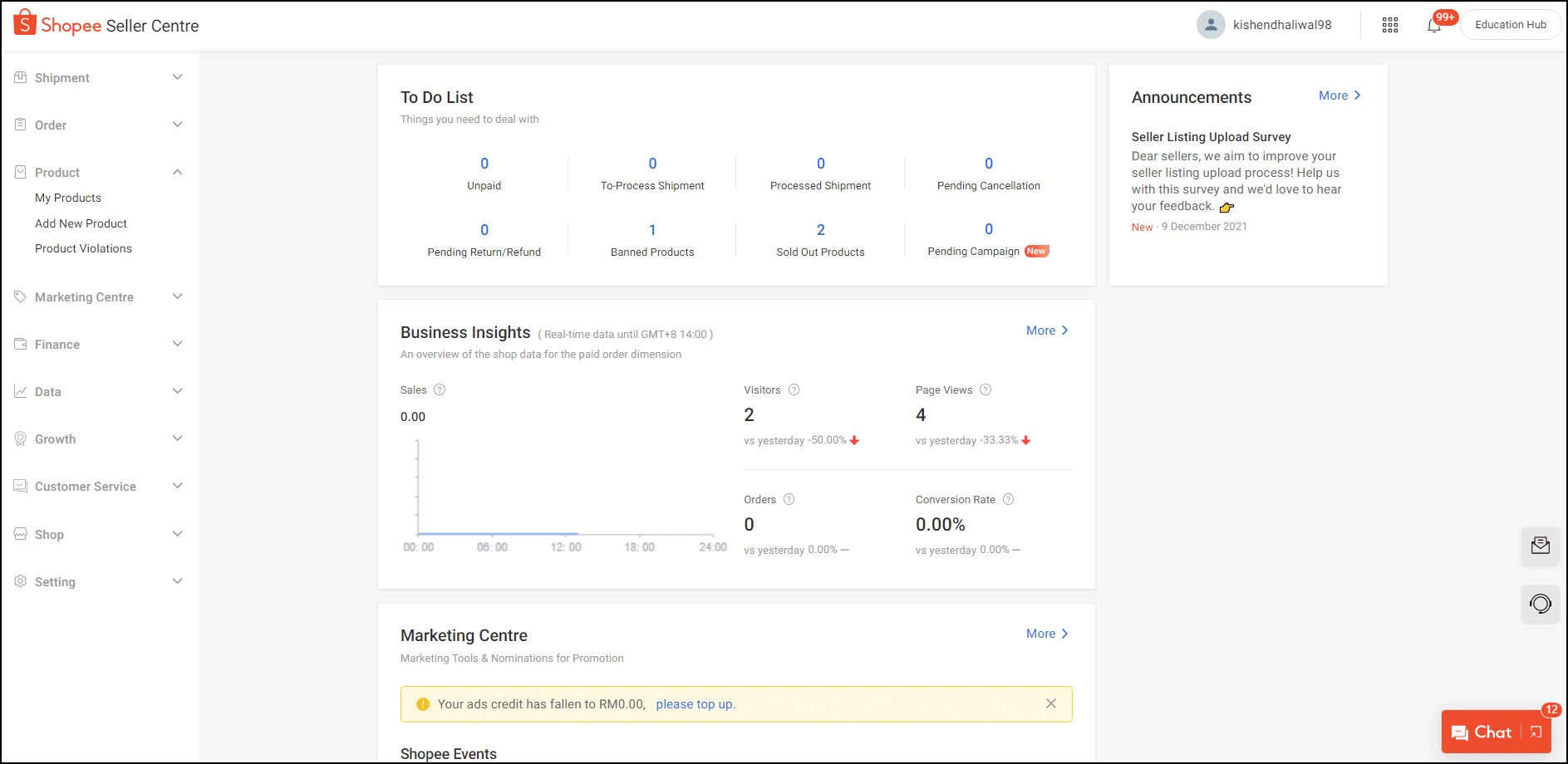Open the notifications bell
Image resolution: width=1568 pixels, height=764 pixels.
(x=1434, y=25)
